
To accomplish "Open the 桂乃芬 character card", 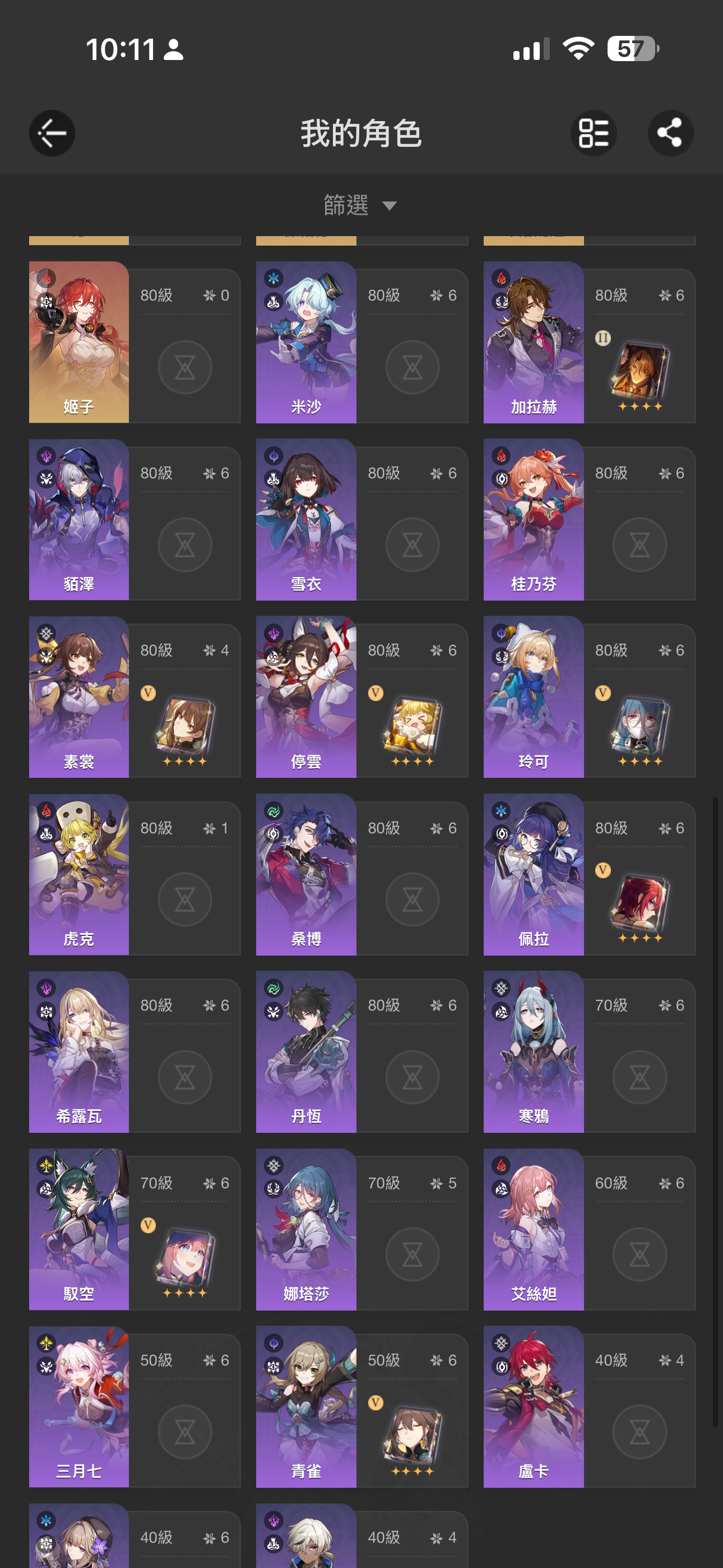I will click(x=589, y=519).
